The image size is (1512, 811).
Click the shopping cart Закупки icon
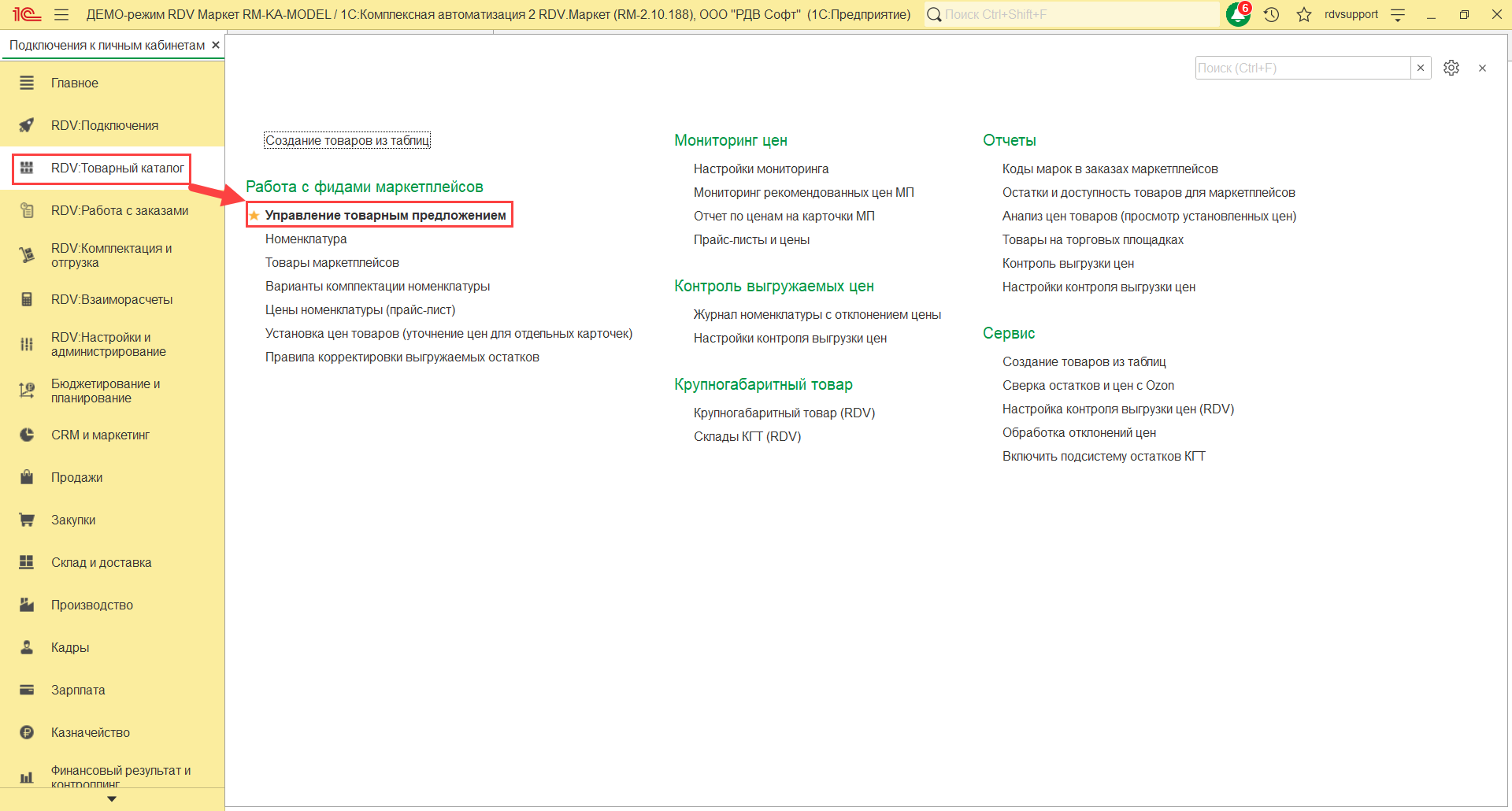coord(27,520)
